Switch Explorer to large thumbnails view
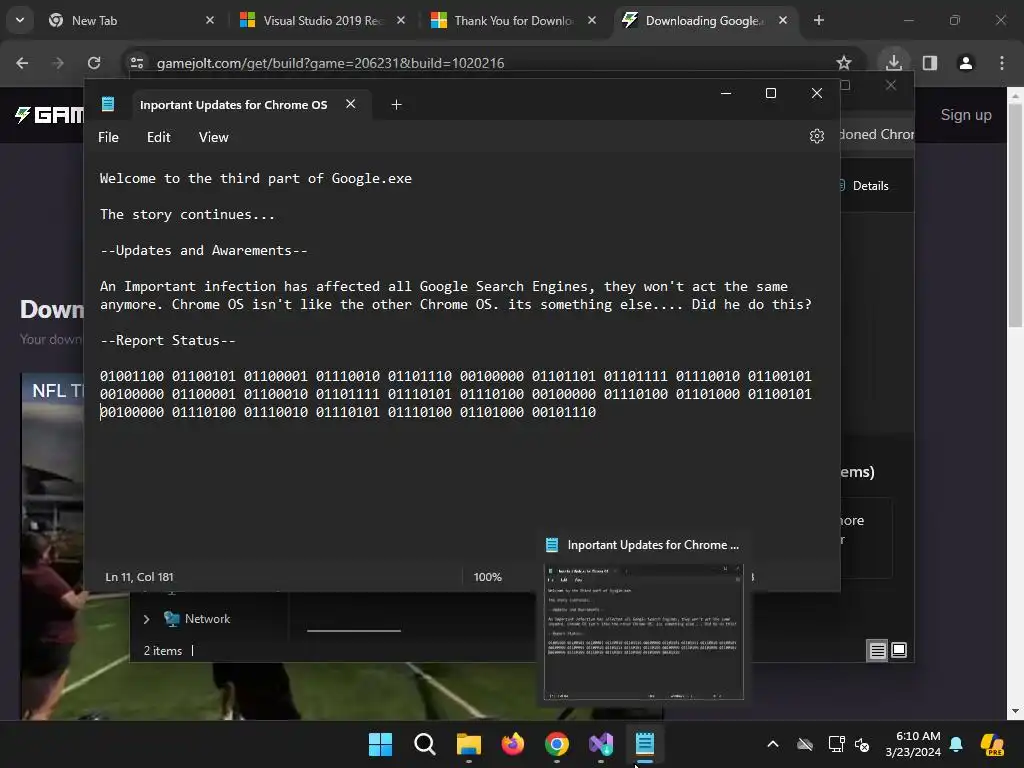 point(899,650)
